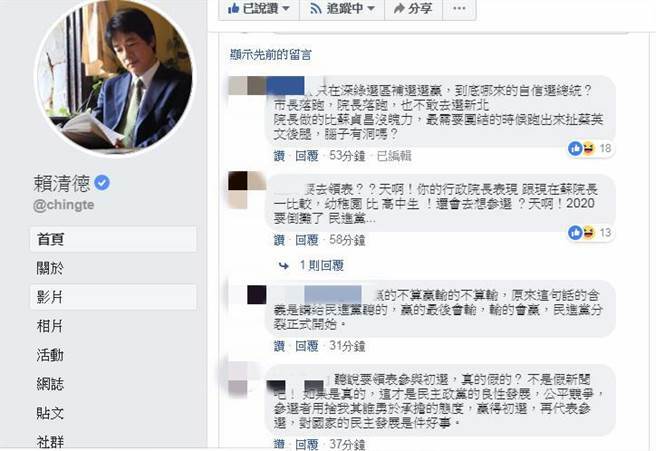Screen dimensions: 656x451
Task: Click the thumbs-up icon on 已說讚 button
Action: pos(233,8)
